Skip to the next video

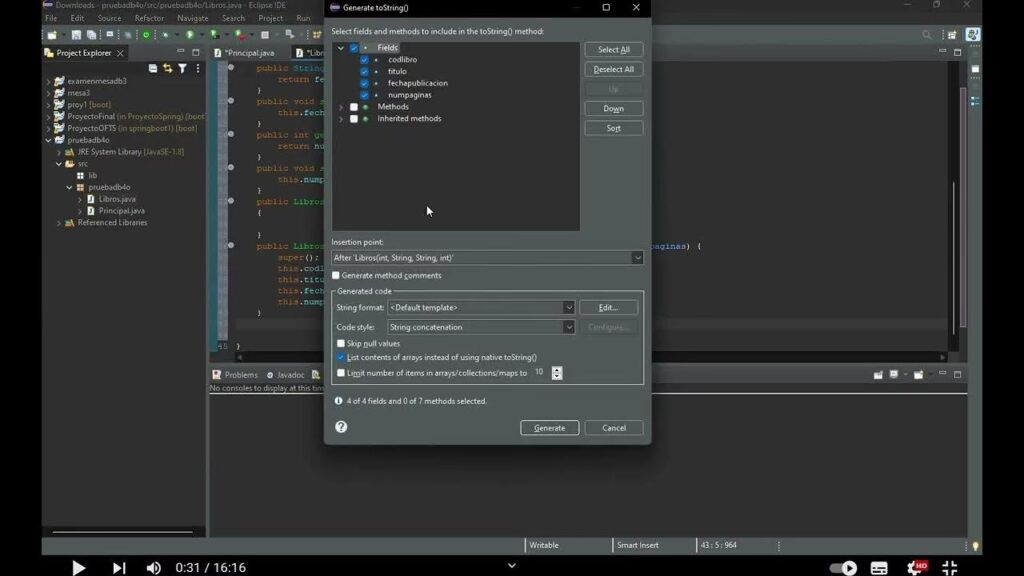click(x=118, y=567)
